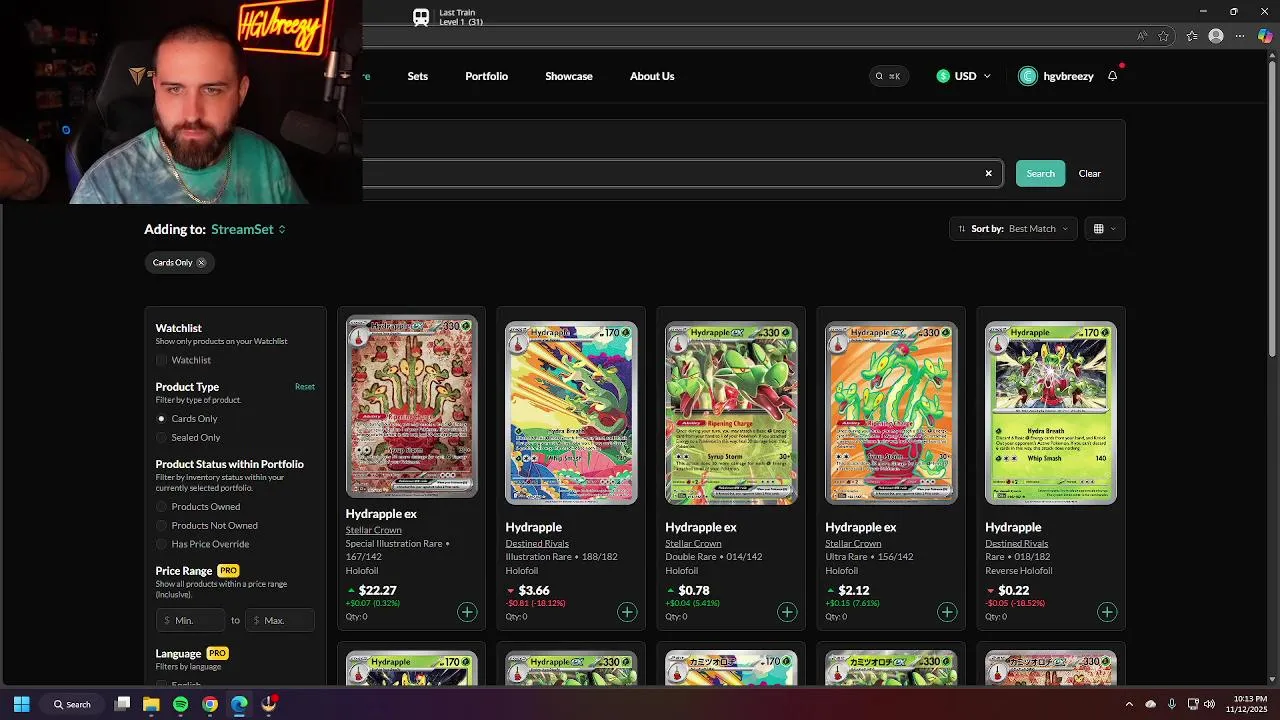Image resolution: width=1280 pixels, height=720 pixels.
Task: Open Edge favorites list icon
Action: 1192,36
